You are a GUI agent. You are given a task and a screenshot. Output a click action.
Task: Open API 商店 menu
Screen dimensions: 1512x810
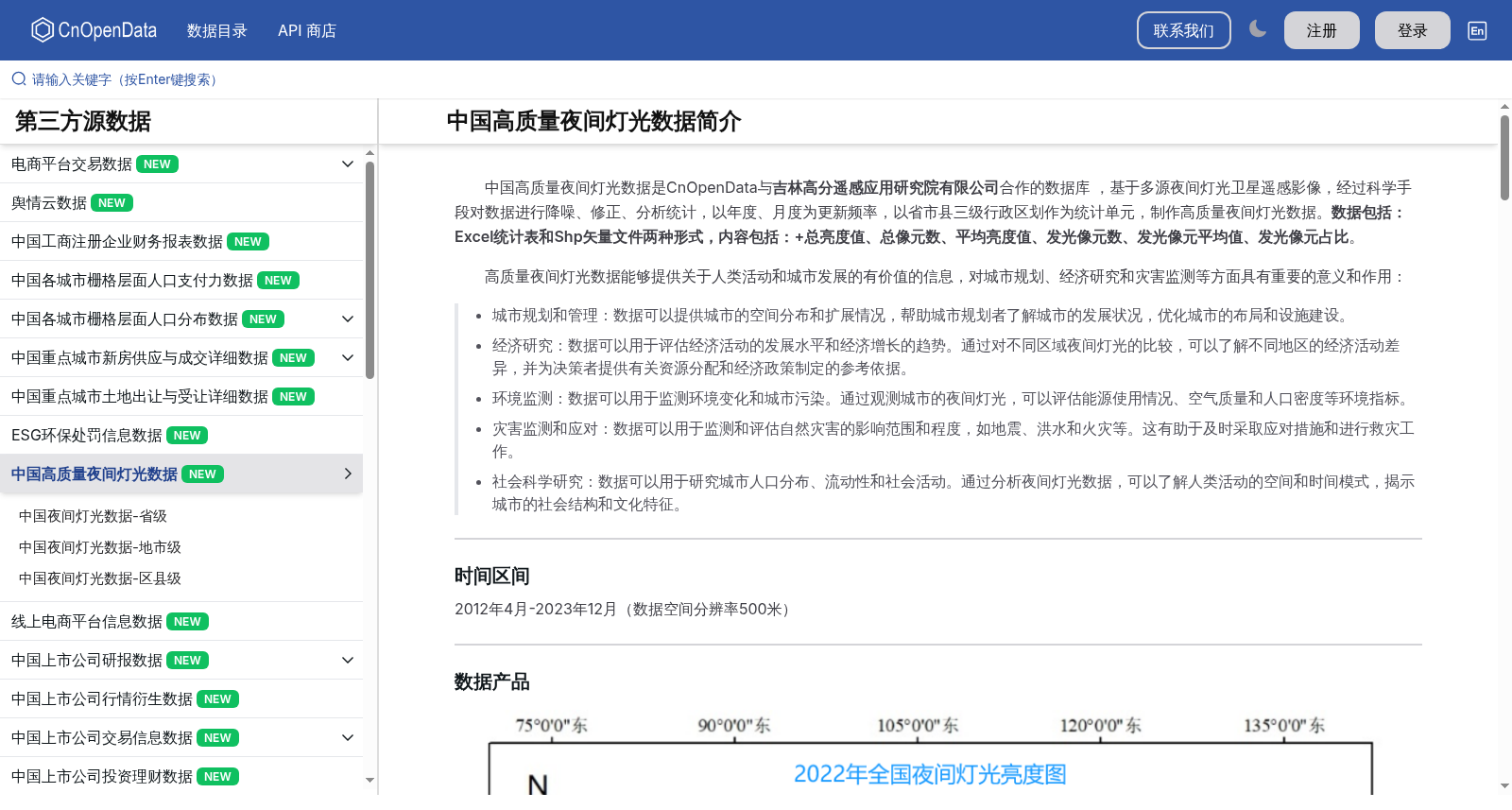(307, 30)
